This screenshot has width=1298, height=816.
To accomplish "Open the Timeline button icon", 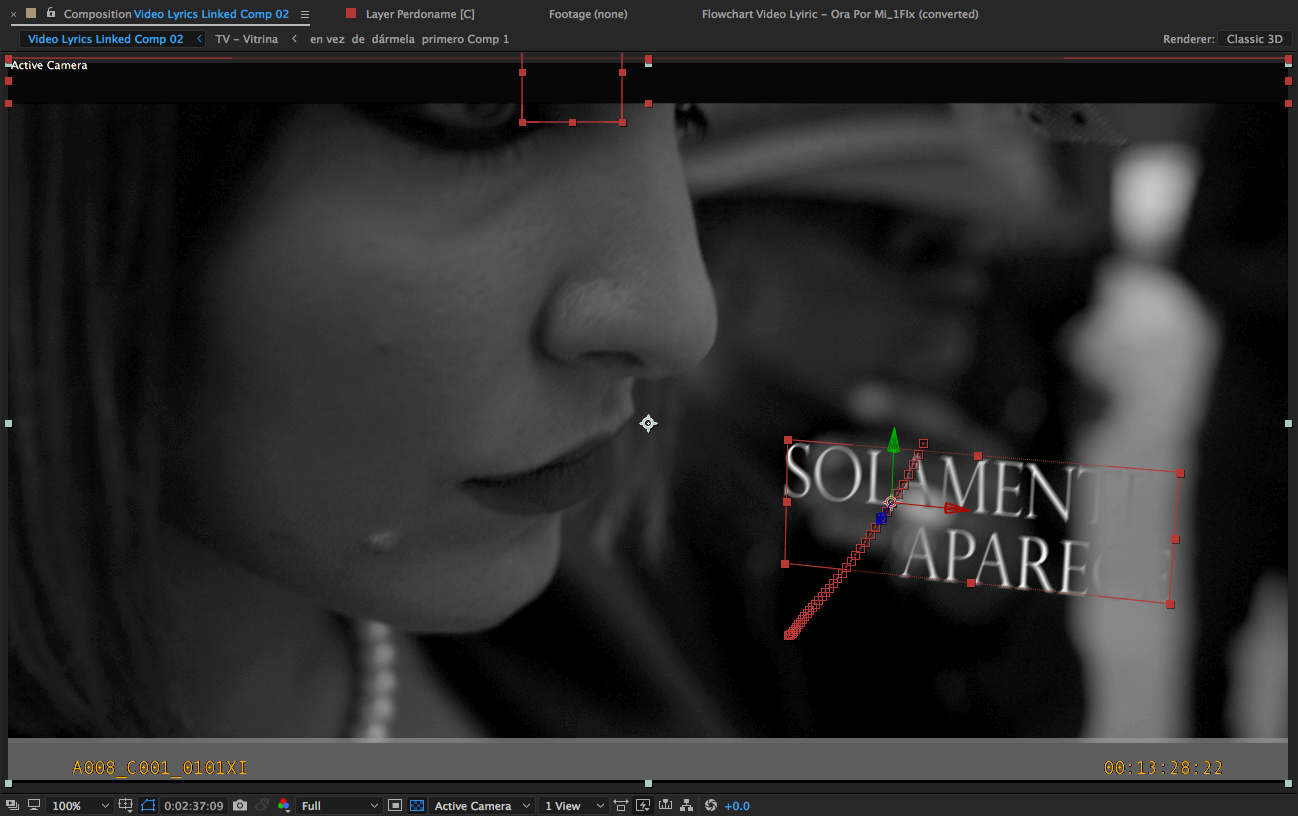I will click(x=665, y=805).
